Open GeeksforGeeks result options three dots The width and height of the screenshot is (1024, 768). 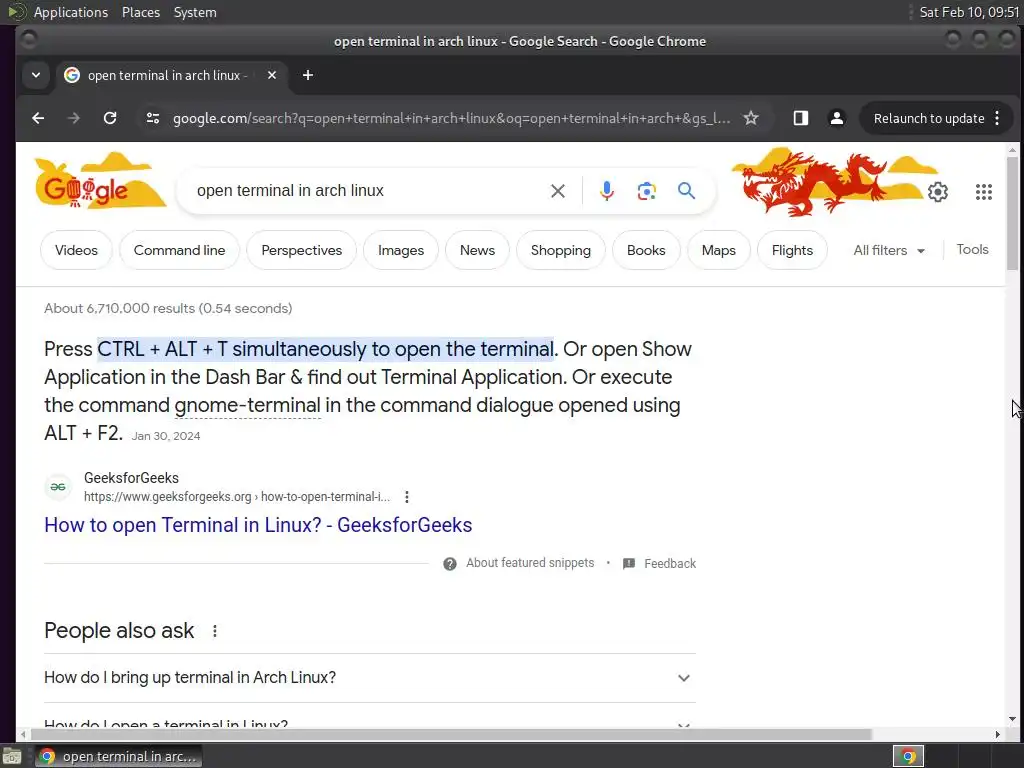407,497
